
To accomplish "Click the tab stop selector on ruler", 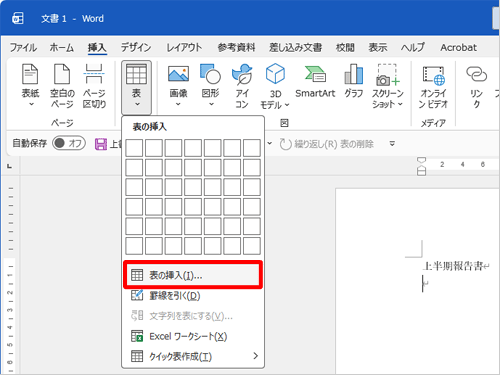I will pyautogui.click(x=10, y=166).
